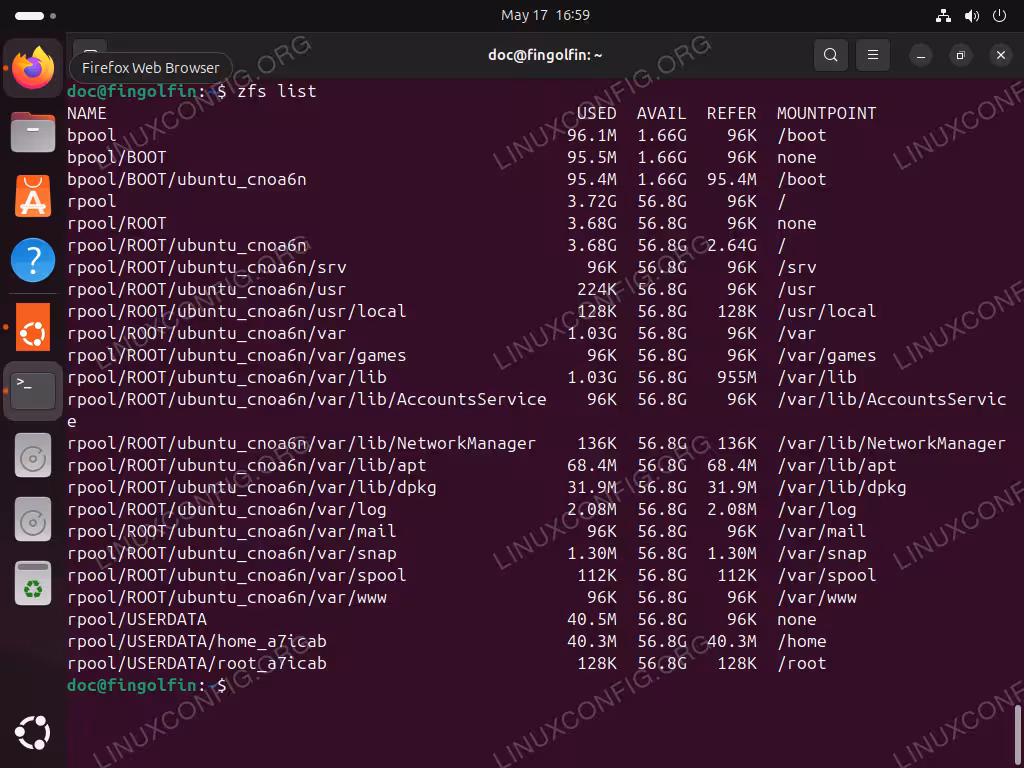The image size is (1024, 768).
Task: Open the Files manager dock icon
Action: (33, 132)
